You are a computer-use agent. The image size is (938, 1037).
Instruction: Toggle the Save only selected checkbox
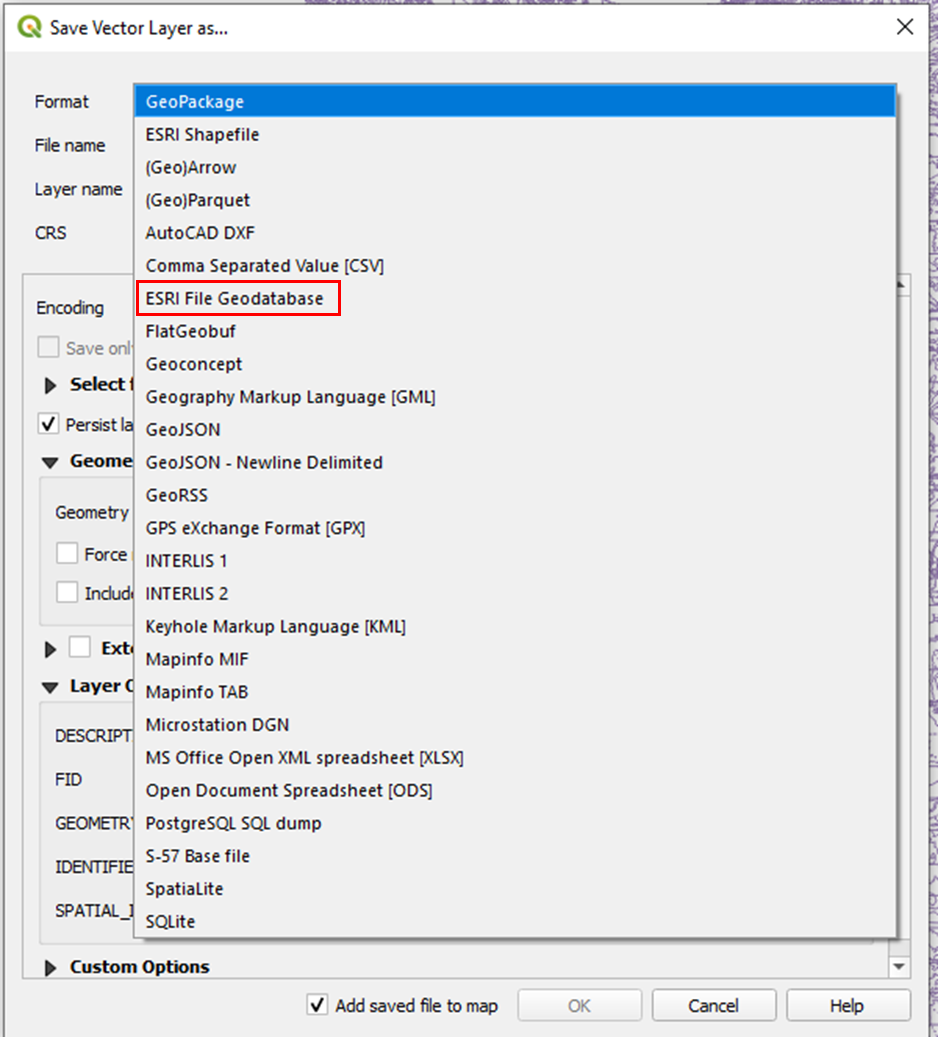click(x=48, y=347)
